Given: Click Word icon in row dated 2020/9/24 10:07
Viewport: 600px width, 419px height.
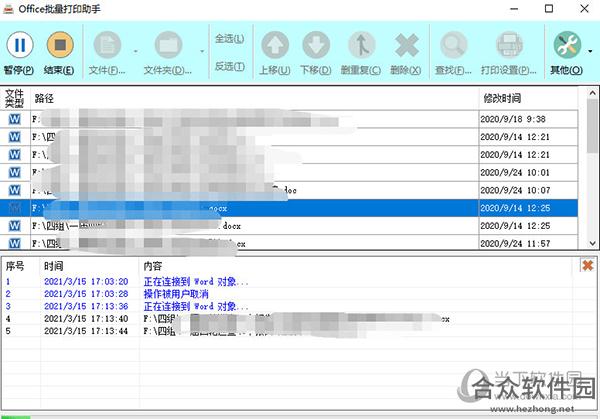Looking at the screenshot, I should 15,190.
